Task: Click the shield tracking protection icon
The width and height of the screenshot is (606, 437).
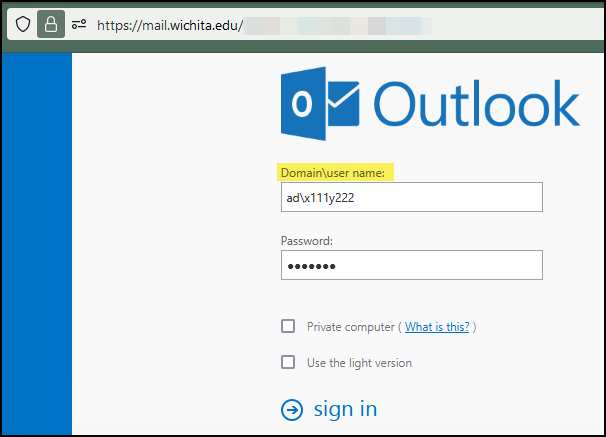Action: pyautogui.click(x=23, y=24)
